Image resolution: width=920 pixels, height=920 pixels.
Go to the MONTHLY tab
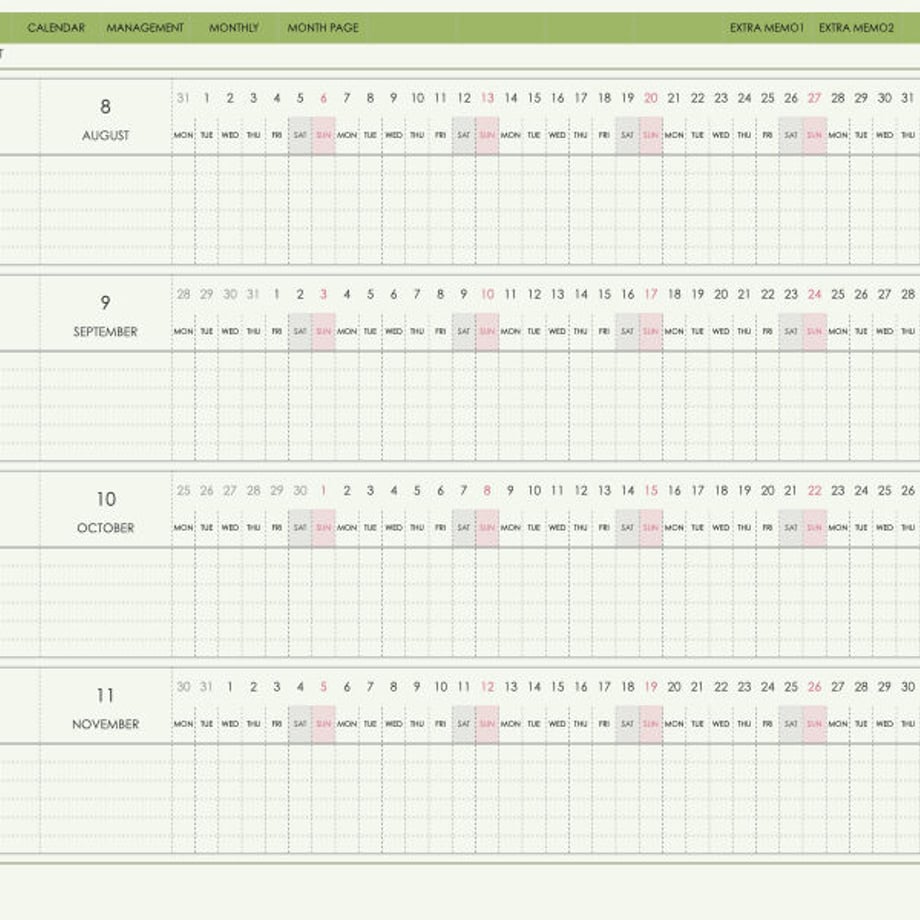234,28
